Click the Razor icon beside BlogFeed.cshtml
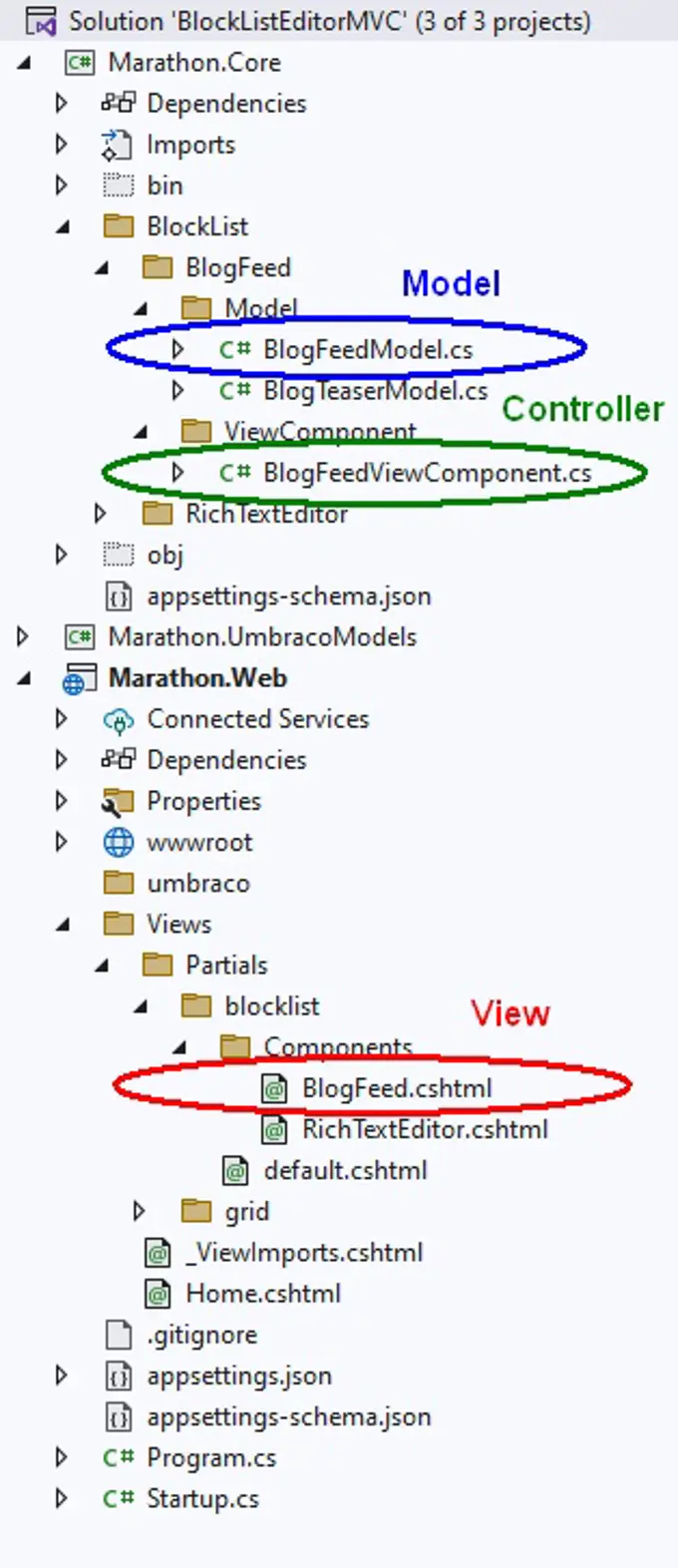Screen dimensions: 678x1568 274,1089
